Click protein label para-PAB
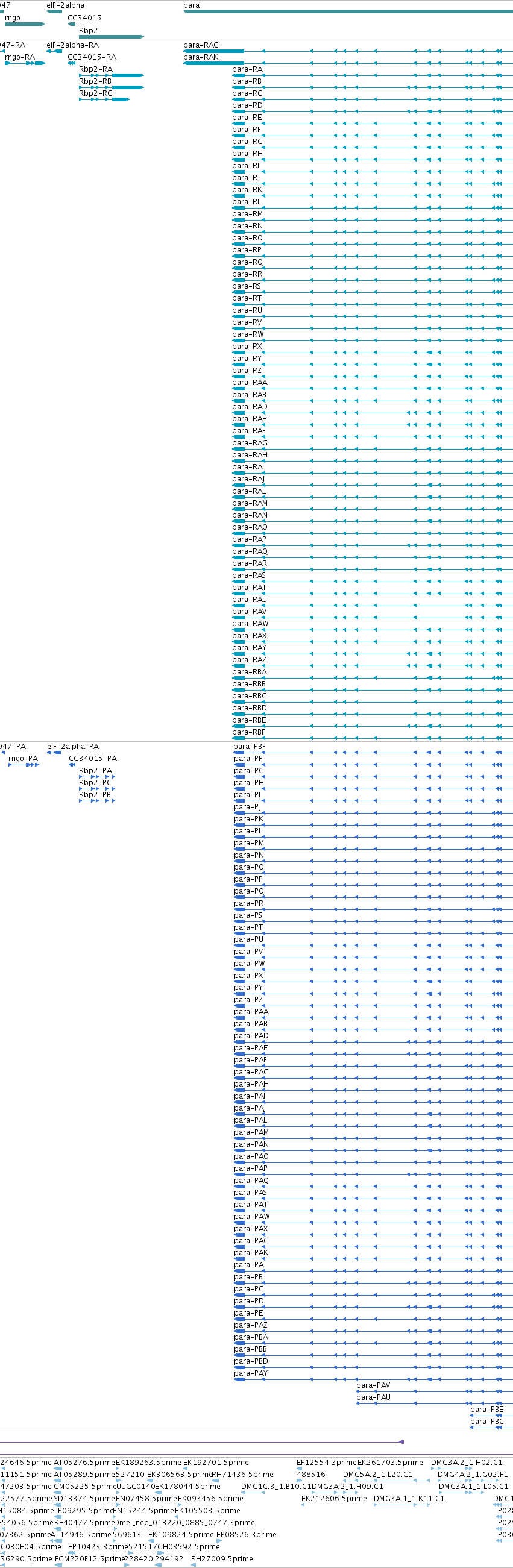The image size is (513, 1568). point(251,1024)
